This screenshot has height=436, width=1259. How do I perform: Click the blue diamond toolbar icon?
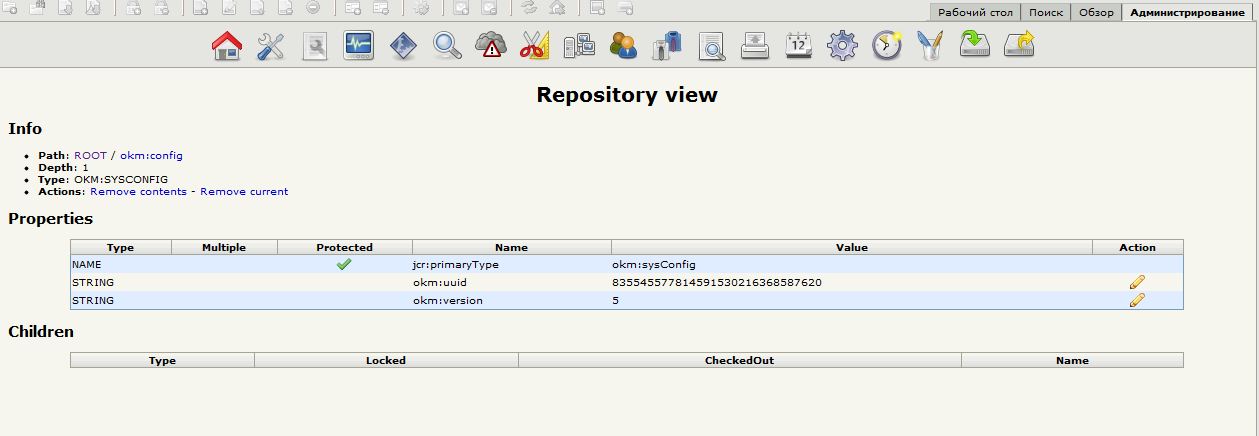403,46
